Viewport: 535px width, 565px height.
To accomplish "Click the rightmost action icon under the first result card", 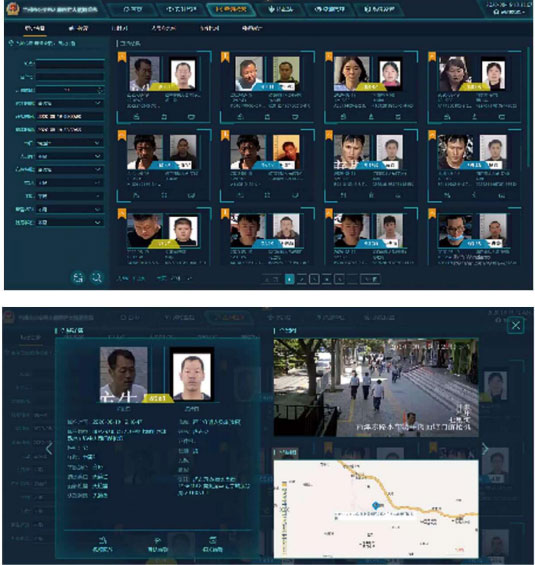I will coord(191,117).
